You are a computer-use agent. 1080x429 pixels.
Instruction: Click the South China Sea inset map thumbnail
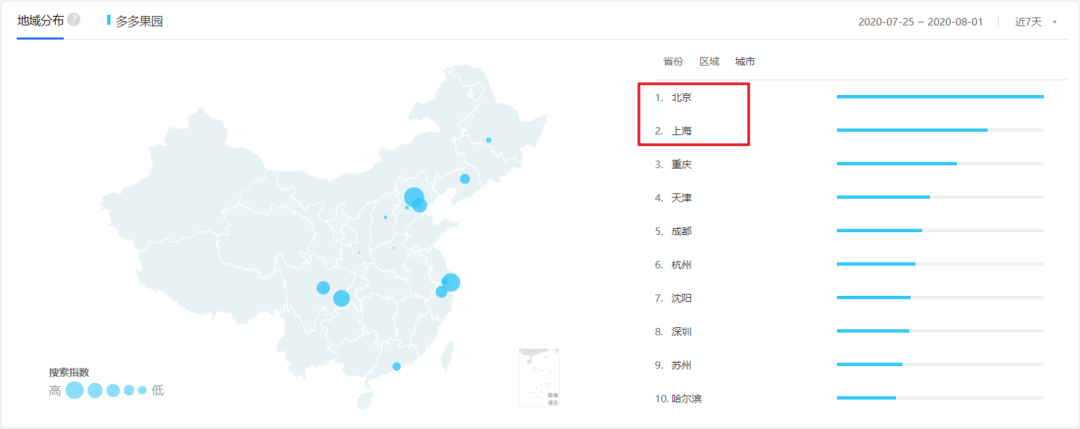tap(539, 378)
